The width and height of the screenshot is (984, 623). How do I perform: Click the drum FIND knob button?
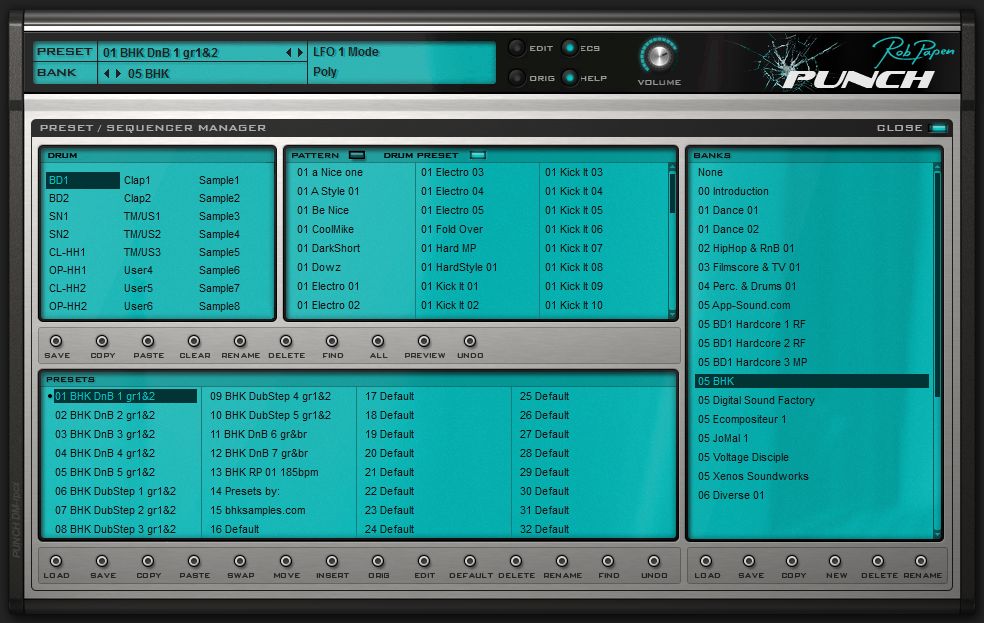pos(332,341)
